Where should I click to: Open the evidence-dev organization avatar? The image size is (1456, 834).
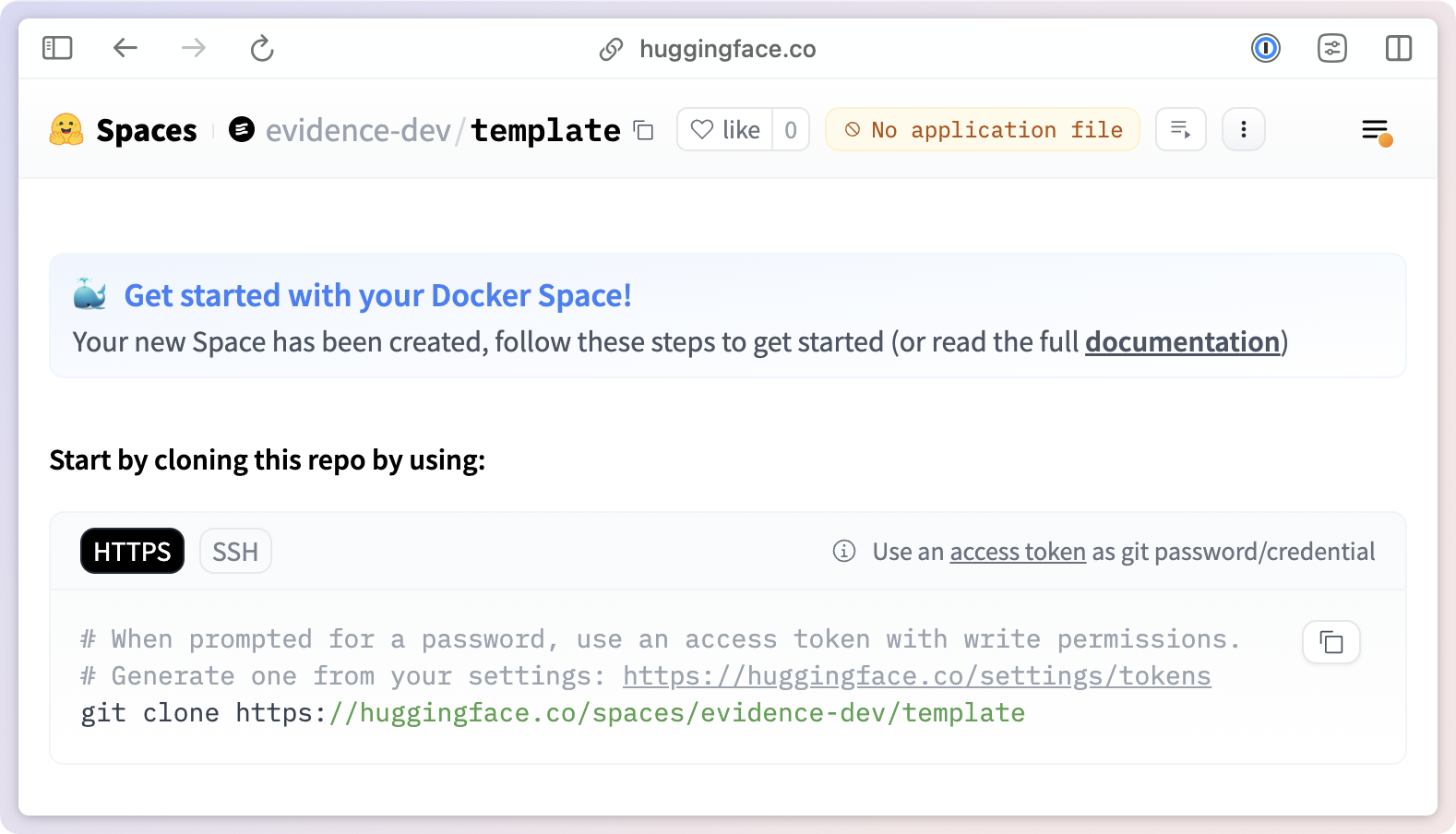click(242, 129)
